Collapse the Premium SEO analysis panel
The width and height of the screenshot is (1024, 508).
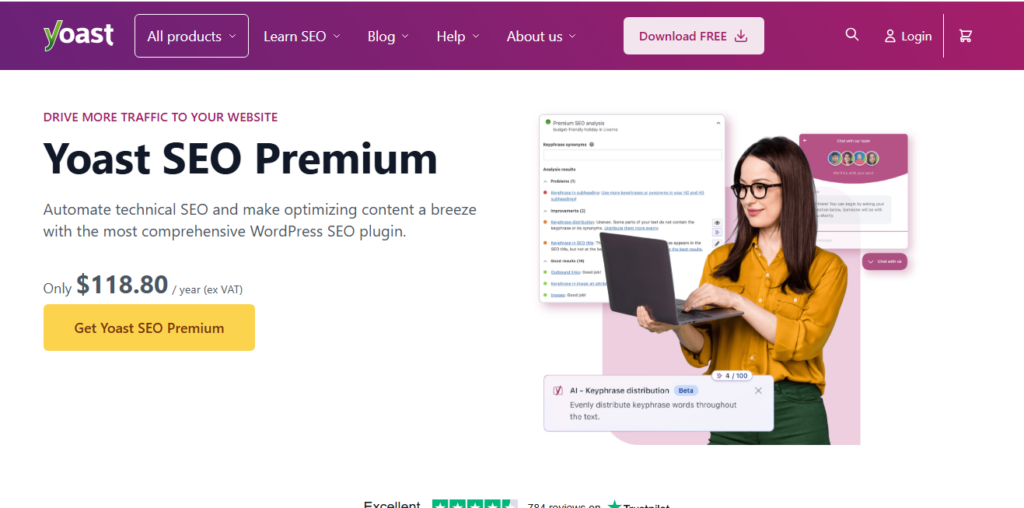(x=718, y=123)
